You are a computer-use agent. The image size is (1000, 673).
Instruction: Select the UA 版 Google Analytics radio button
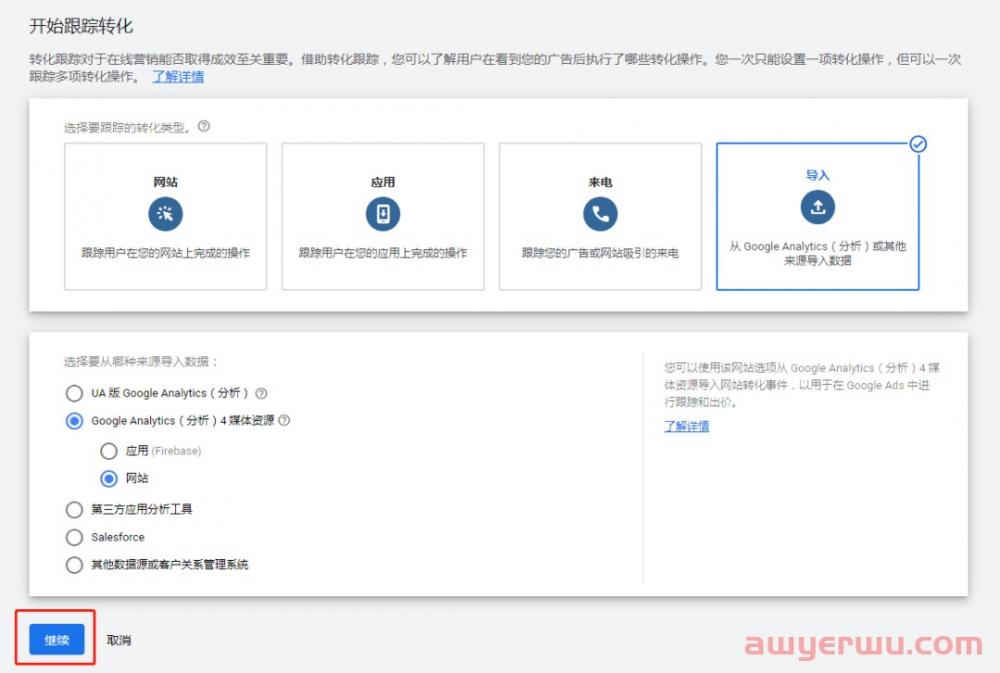(74, 393)
